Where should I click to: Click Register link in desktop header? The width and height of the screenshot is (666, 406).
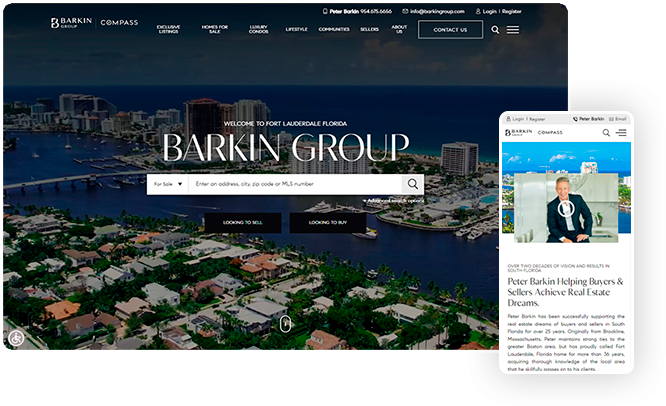(512, 11)
